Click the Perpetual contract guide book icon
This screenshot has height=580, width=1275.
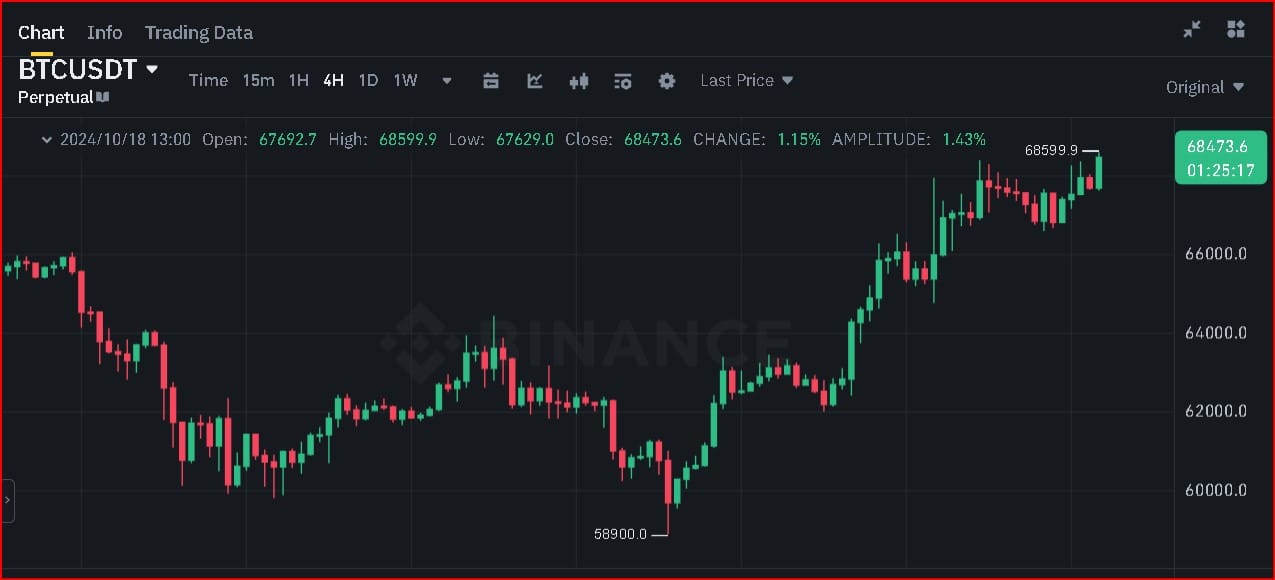click(x=103, y=97)
